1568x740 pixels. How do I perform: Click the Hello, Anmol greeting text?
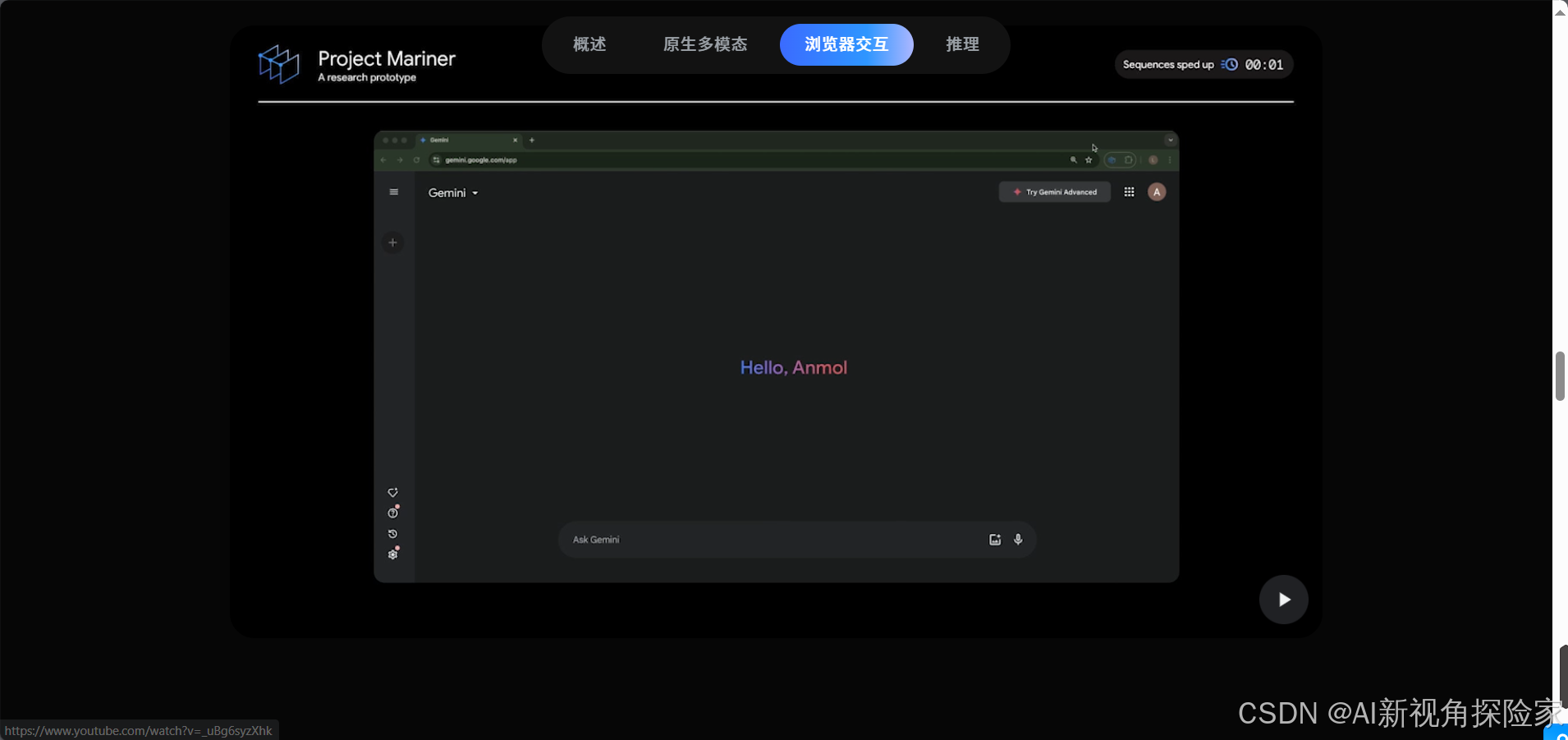tap(794, 368)
